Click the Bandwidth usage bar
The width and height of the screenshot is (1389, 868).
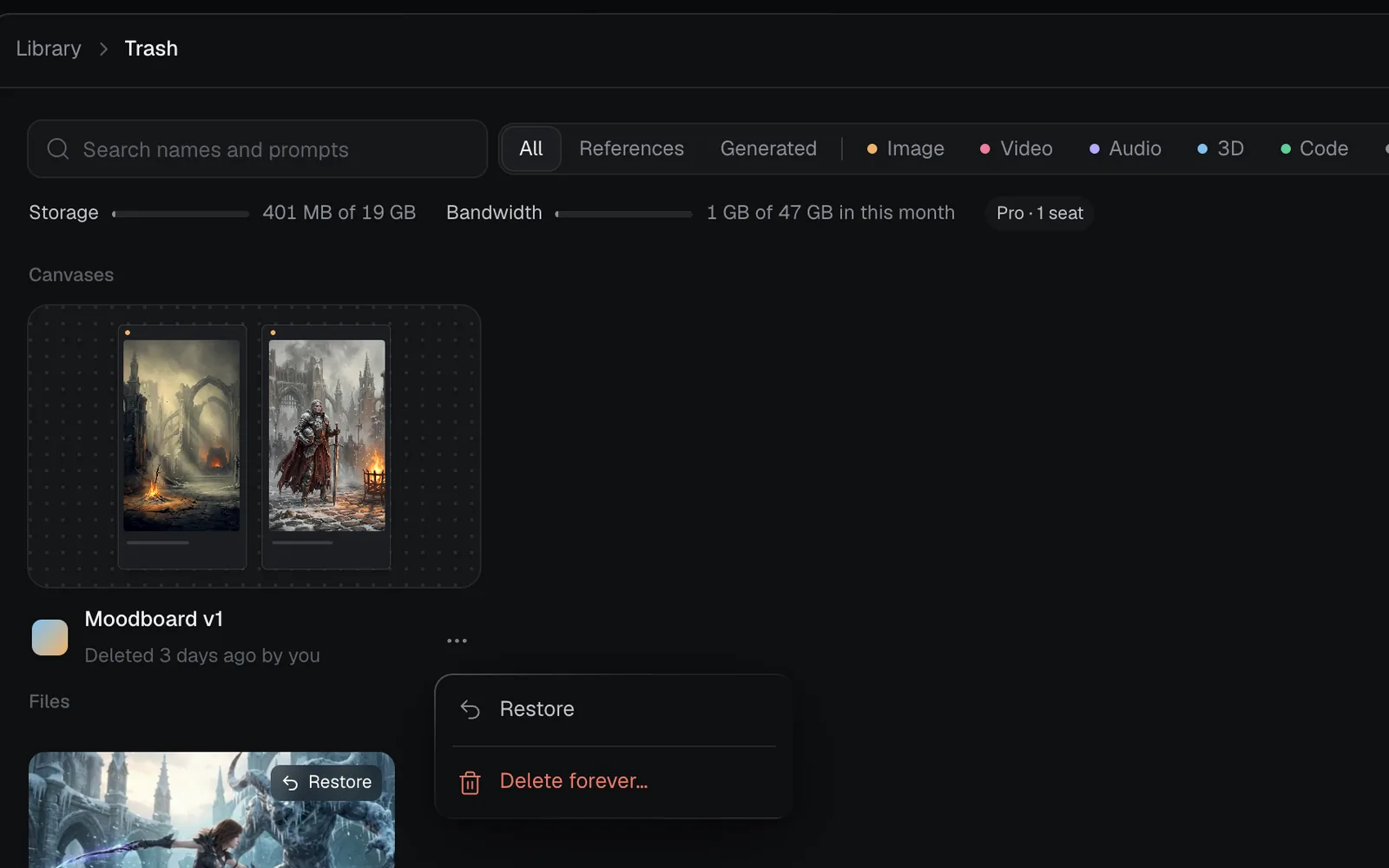coord(623,214)
